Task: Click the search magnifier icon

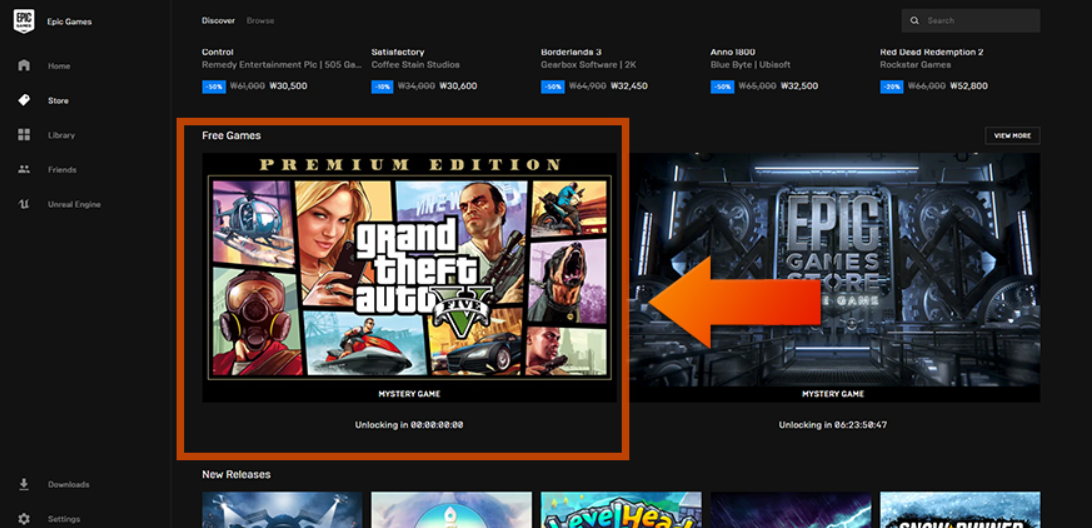Action: (914, 21)
